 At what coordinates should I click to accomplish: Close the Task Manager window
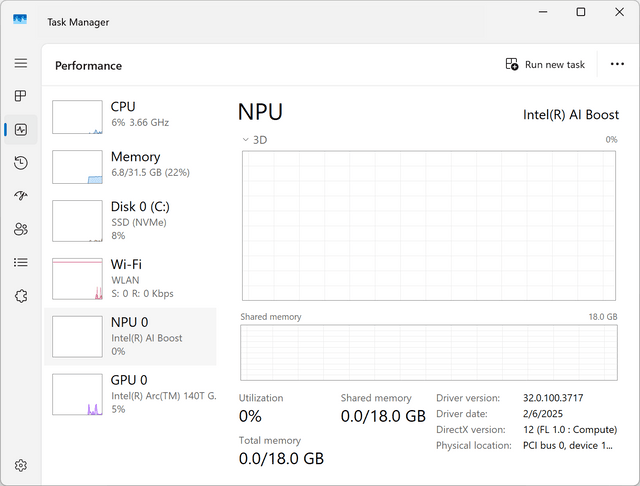(x=619, y=12)
